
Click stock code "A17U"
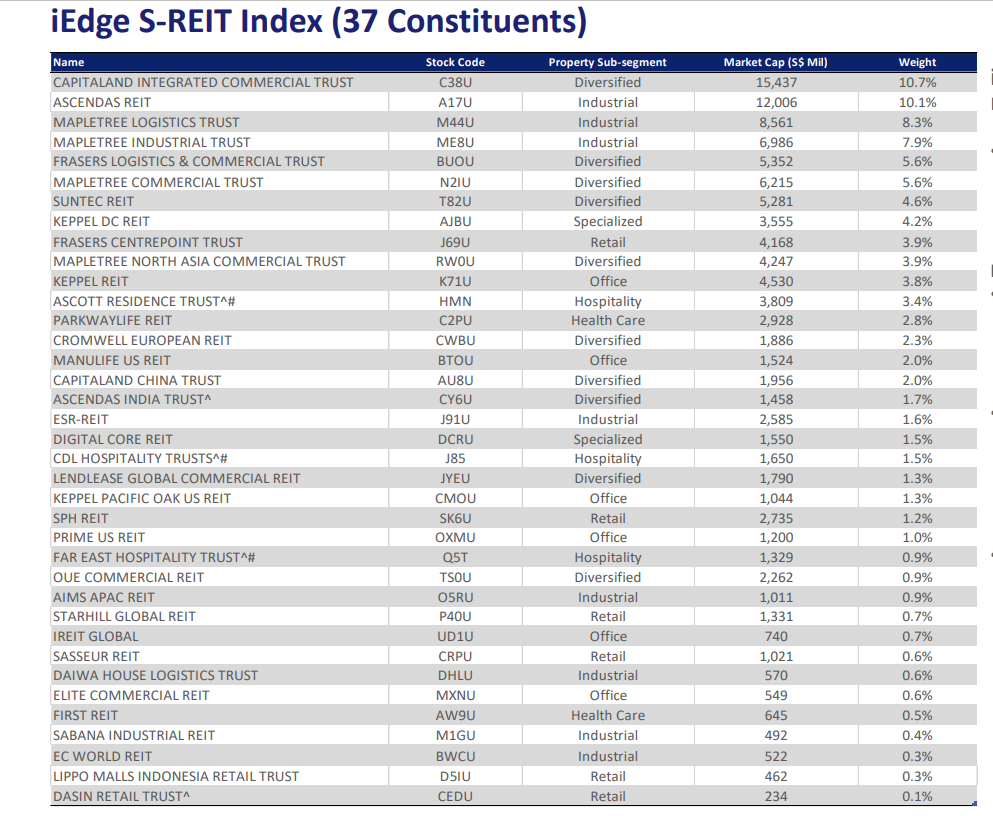455,103
